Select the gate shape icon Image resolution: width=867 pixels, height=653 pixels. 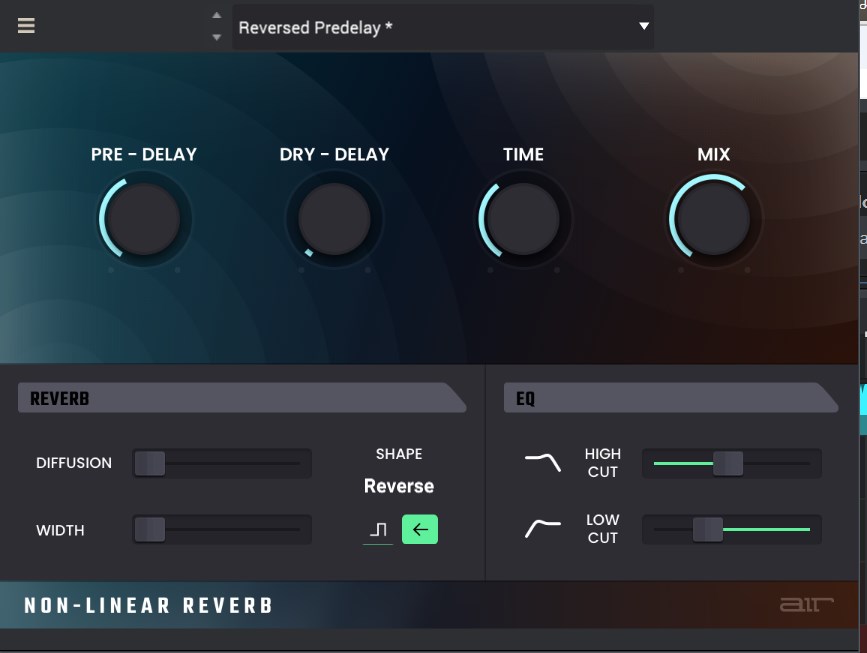[378, 530]
